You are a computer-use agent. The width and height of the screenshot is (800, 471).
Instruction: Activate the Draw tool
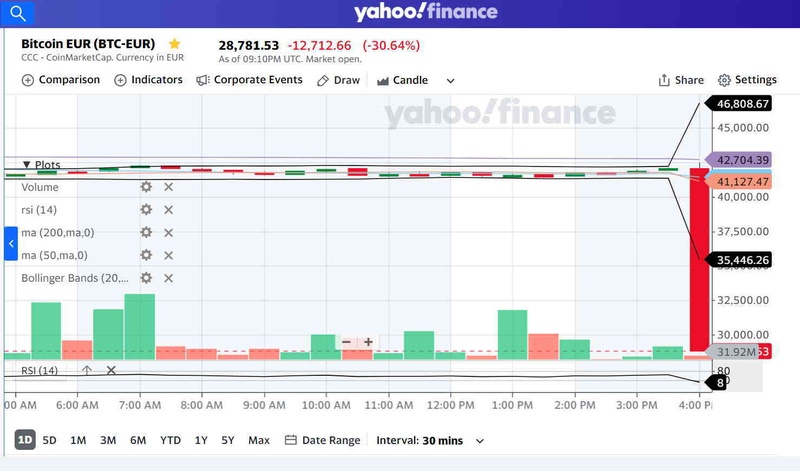338,81
